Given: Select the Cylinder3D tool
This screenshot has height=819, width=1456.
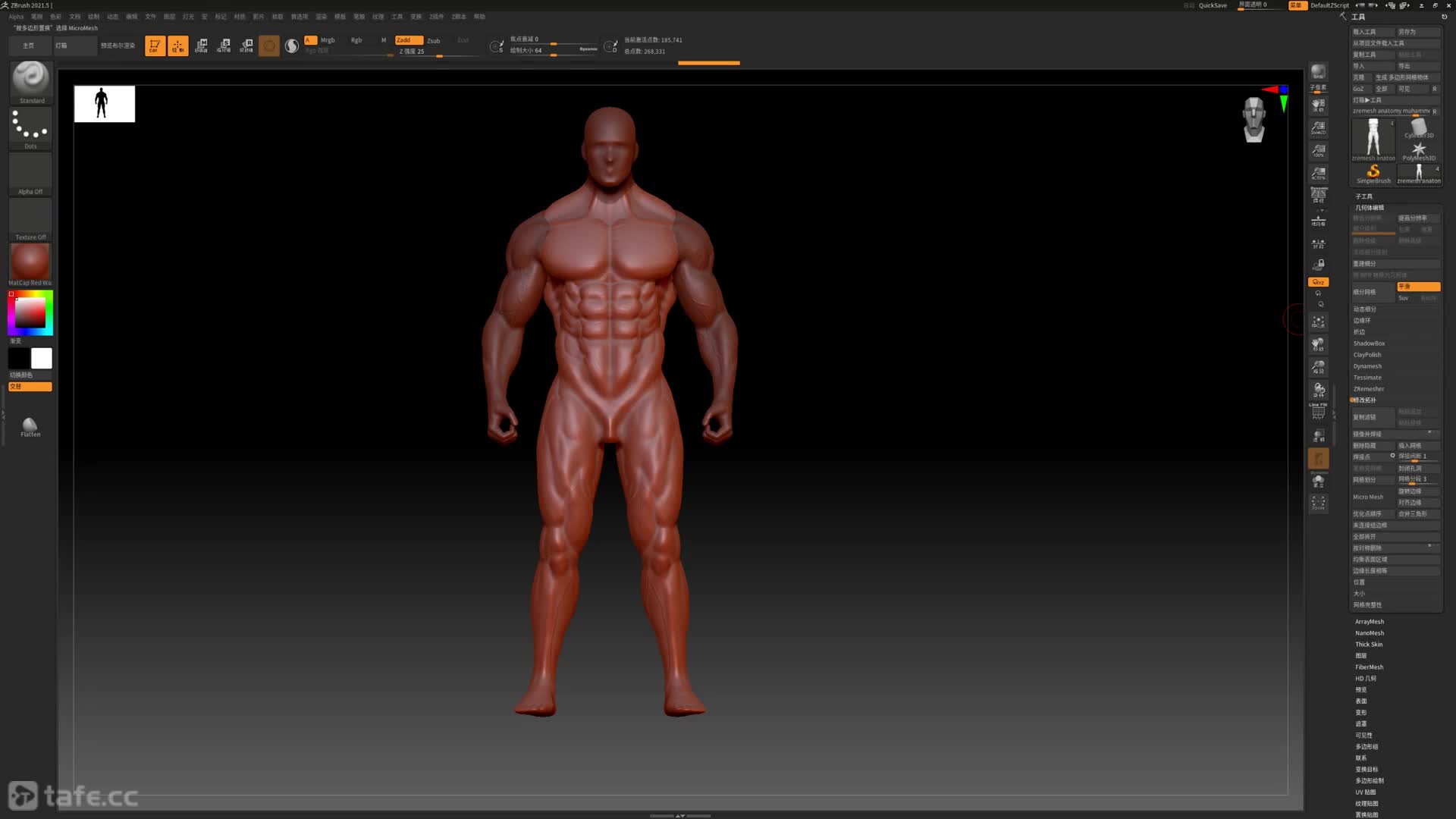Looking at the screenshot, I should (x=1419, y=128).
